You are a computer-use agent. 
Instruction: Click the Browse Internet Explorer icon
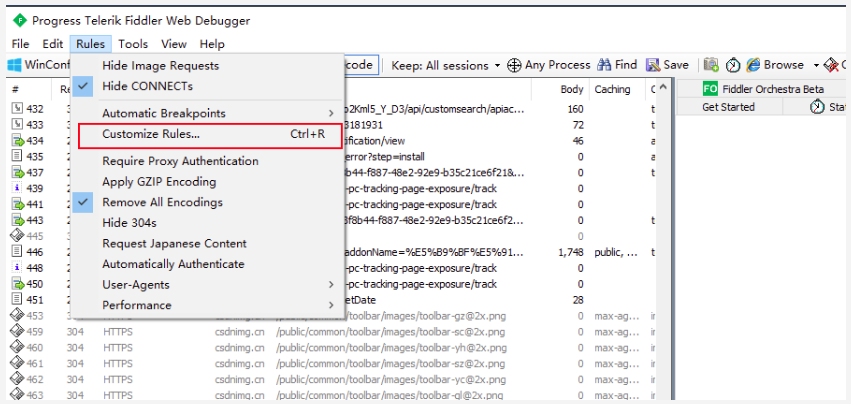(753, 65)
